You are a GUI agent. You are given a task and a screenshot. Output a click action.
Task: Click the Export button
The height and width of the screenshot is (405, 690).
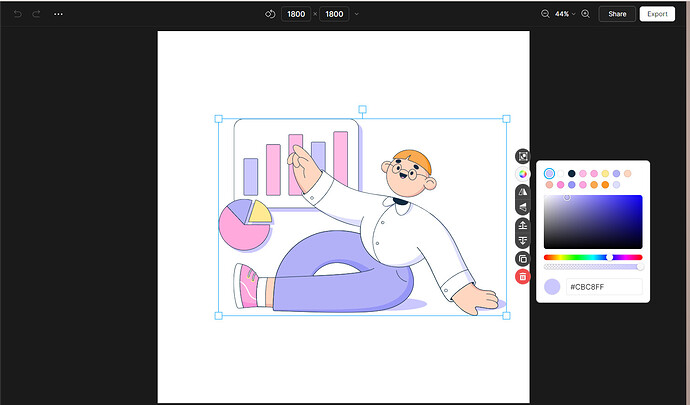point(657,14)
